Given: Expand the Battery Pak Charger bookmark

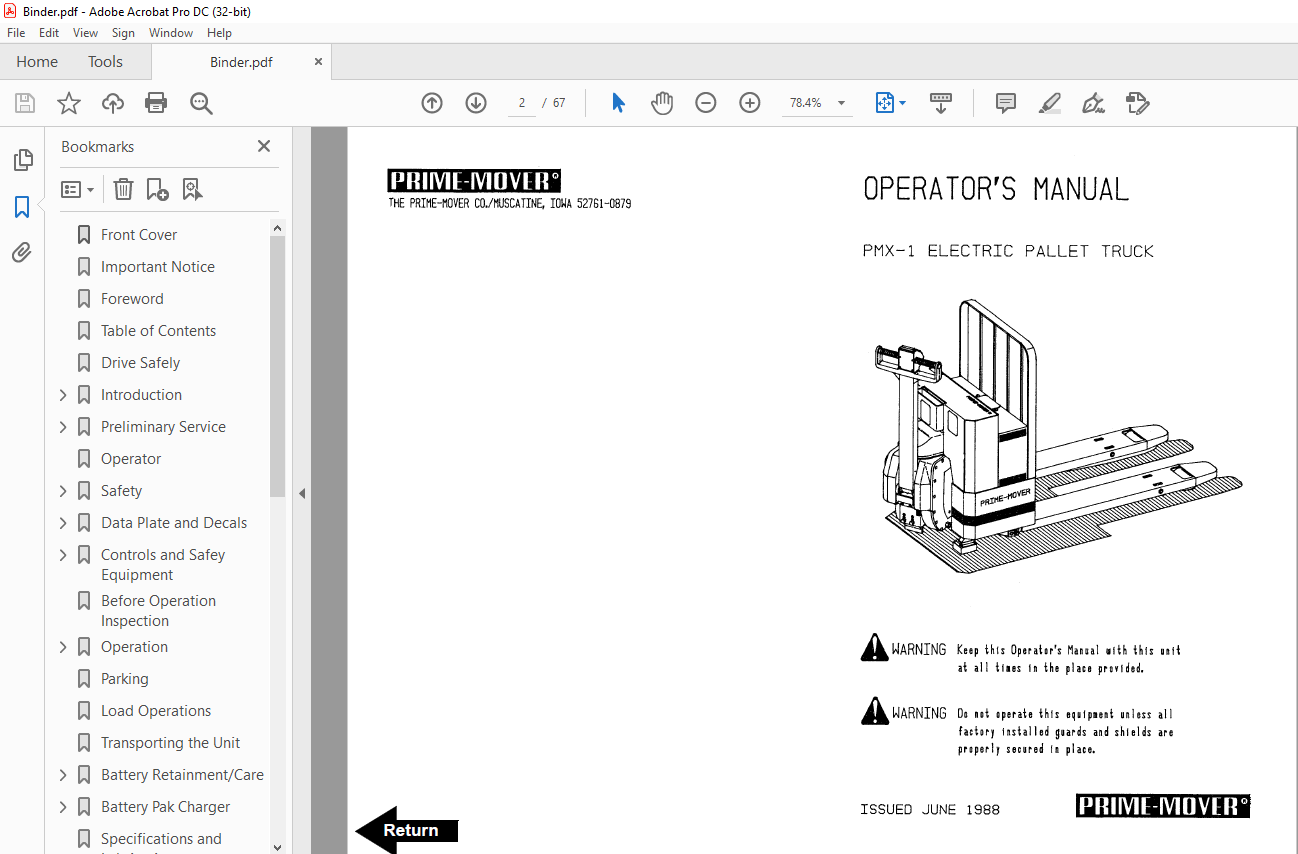Looking at the screenshot, I should coord(64,807).
